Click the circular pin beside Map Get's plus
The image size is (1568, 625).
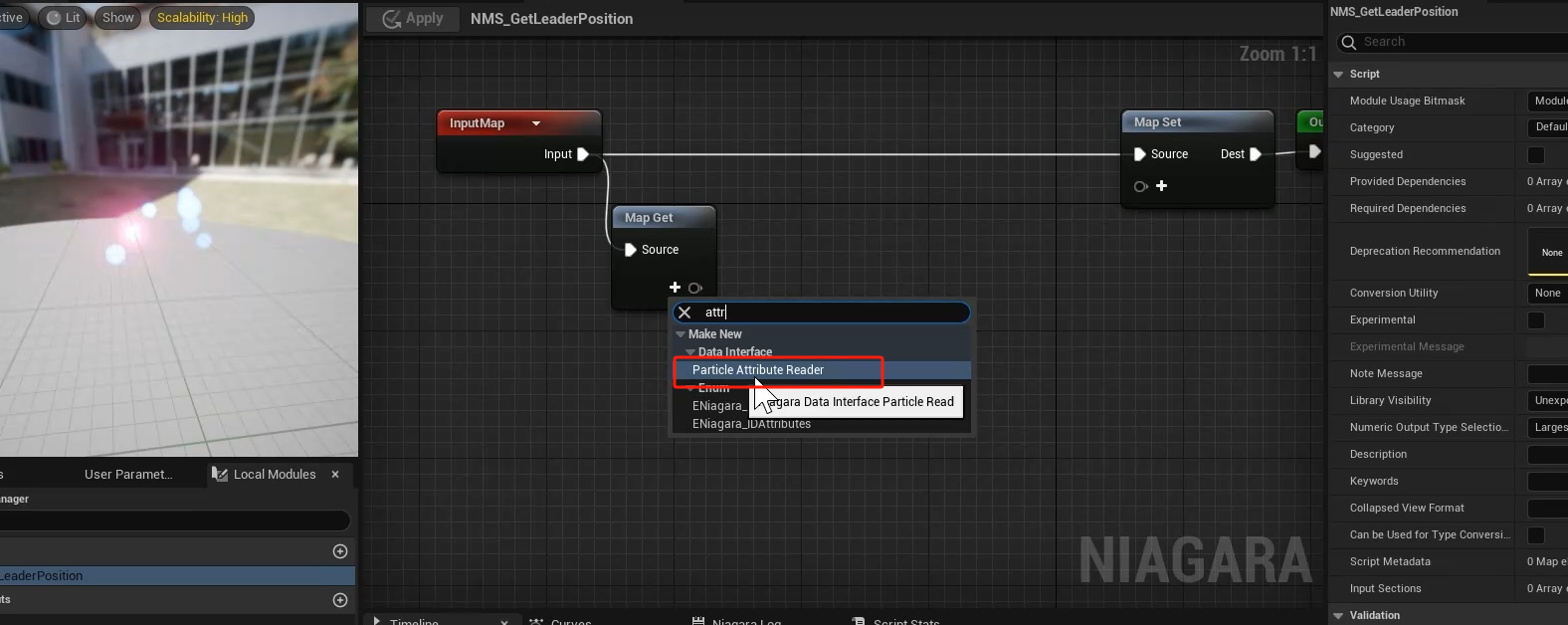694,288
